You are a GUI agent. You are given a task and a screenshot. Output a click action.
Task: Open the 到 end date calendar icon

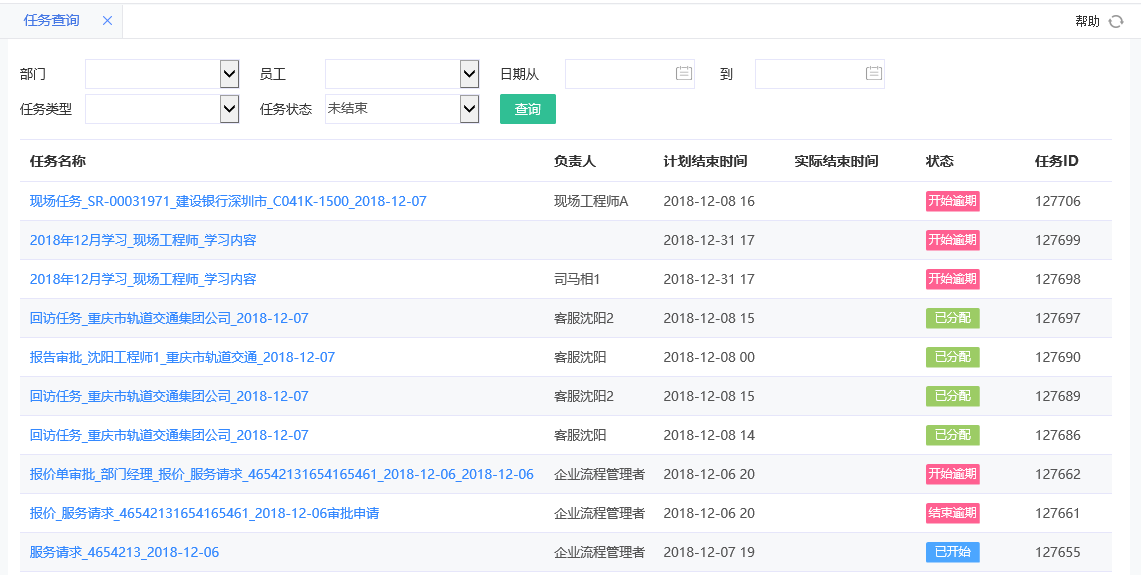[873, 73]
